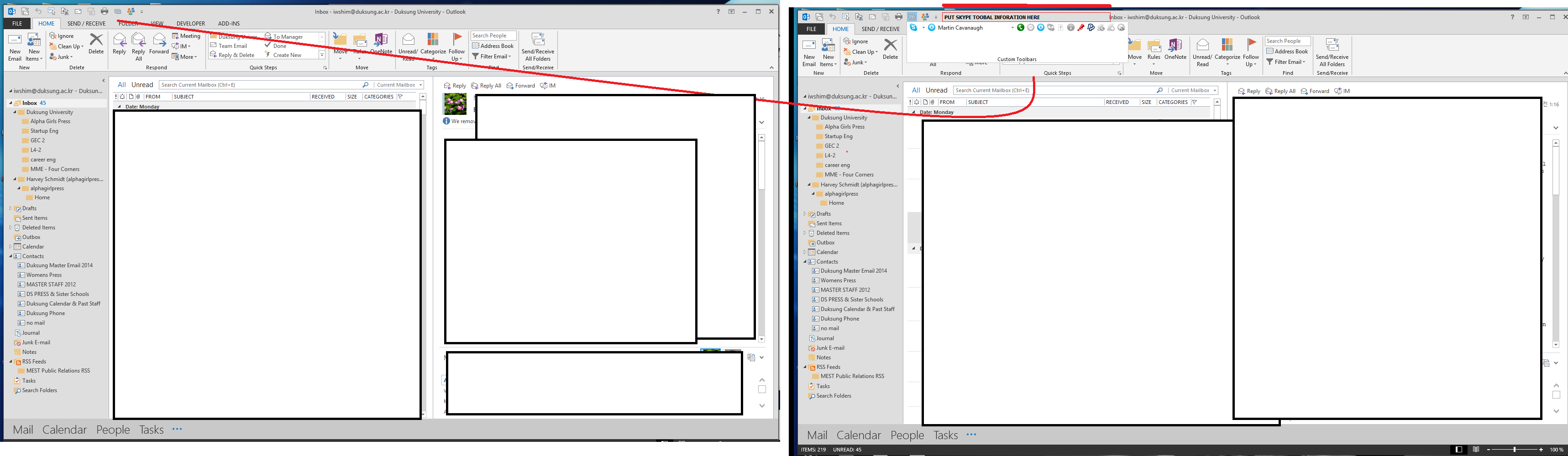Click gray info icon in Skype custom toolbar
The height and width of the screenshot is (456, 1568).
pyautogui.click(x=1071, y=27)
